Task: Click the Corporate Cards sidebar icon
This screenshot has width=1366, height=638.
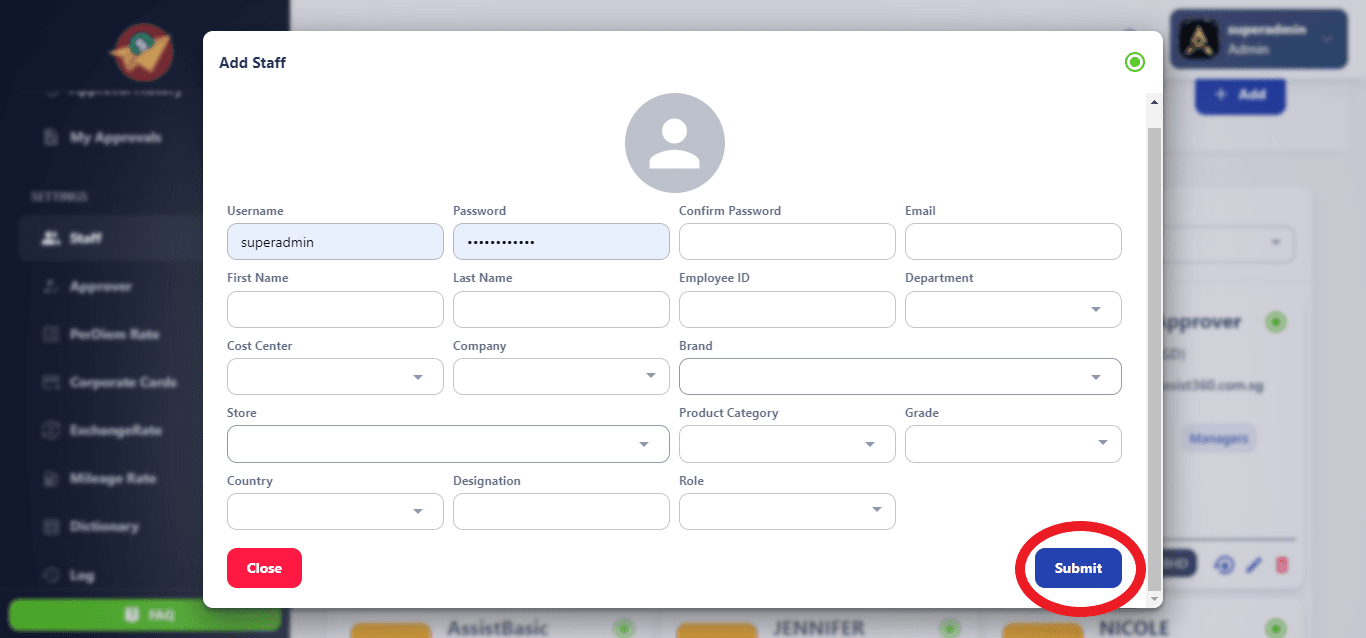Action: [51, 383]
